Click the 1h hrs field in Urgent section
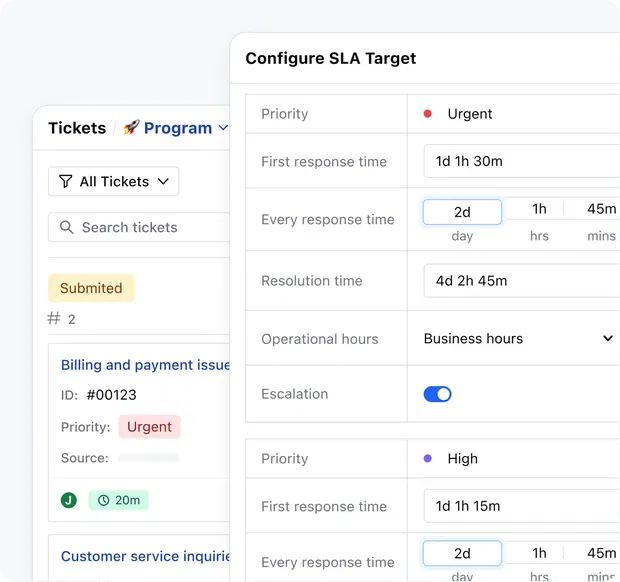Image resolution: width=620 pixels, height=582 pixels. click(539, 209)
